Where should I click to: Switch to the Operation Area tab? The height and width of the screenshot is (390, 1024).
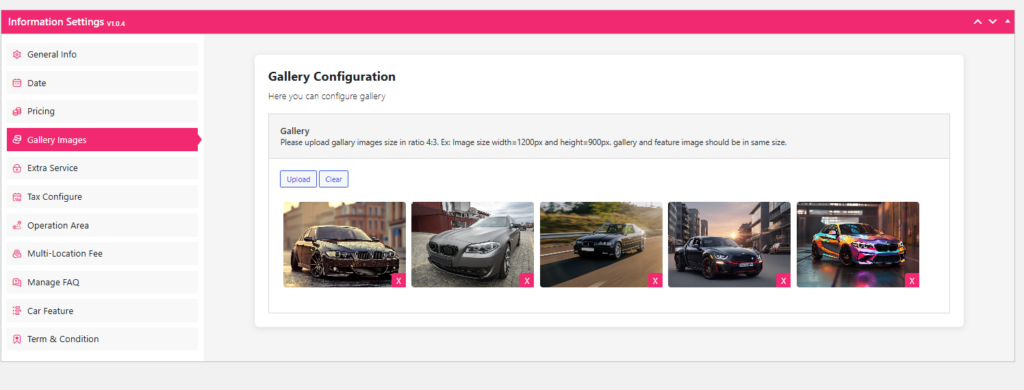102,225
